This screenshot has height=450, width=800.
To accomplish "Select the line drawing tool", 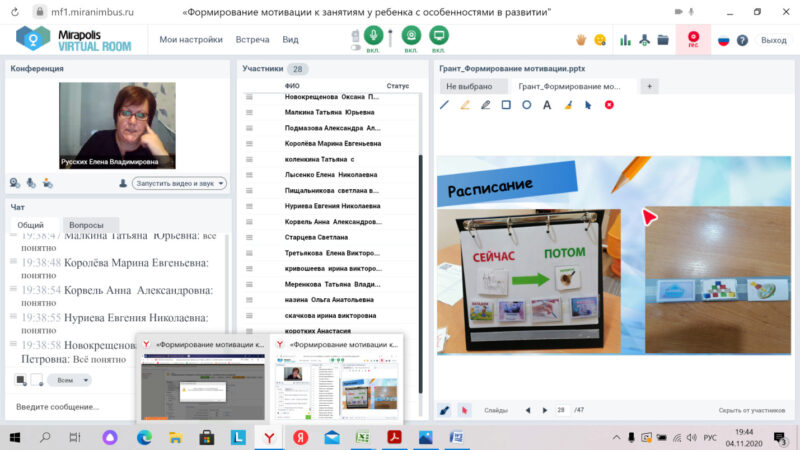I will coord(444,105).
